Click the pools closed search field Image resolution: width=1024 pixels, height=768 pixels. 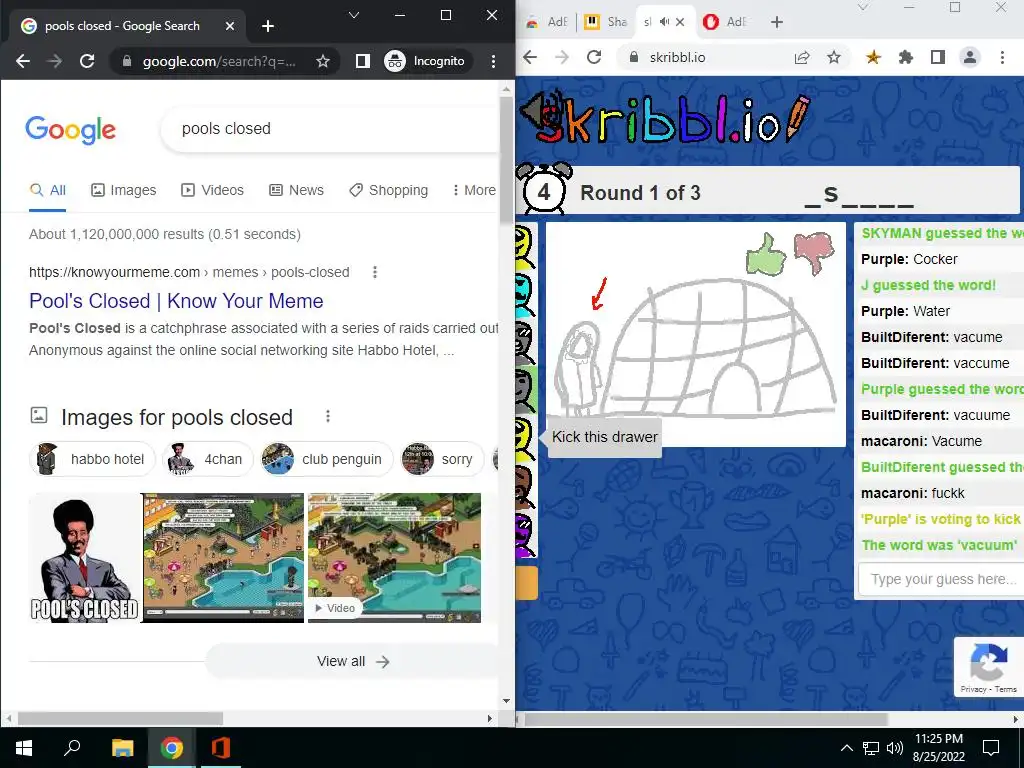330,129
